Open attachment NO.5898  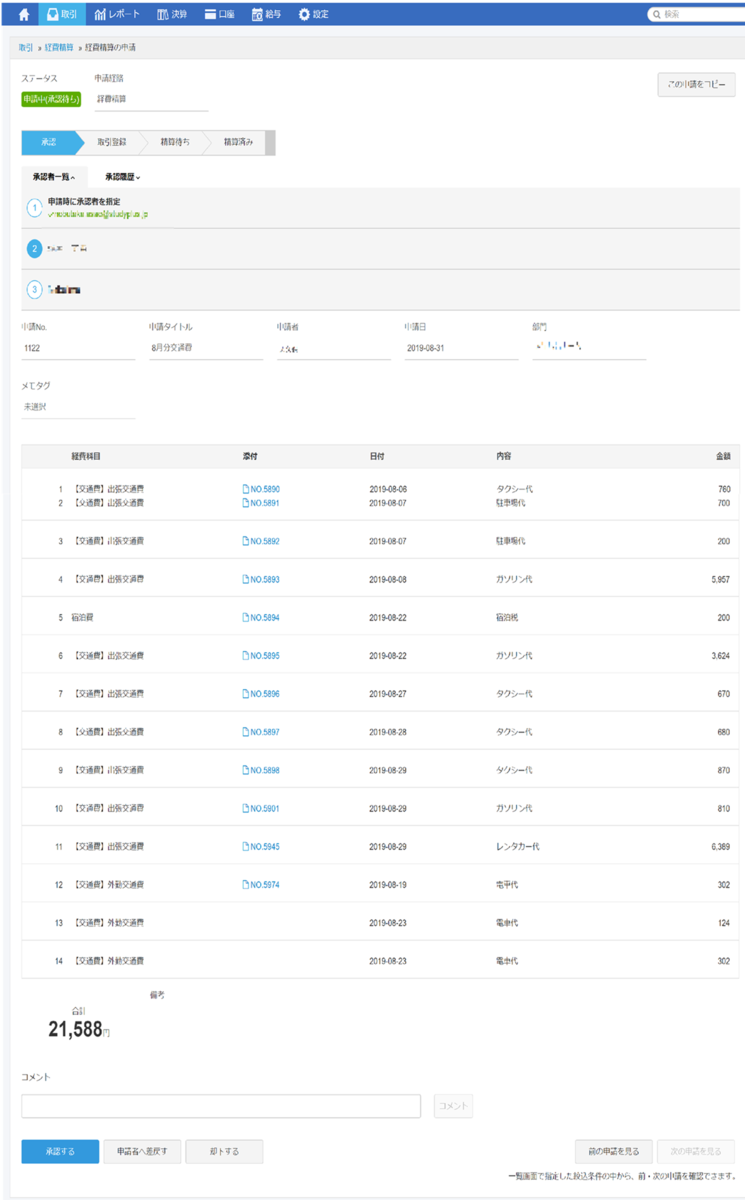tap(261, 770)
